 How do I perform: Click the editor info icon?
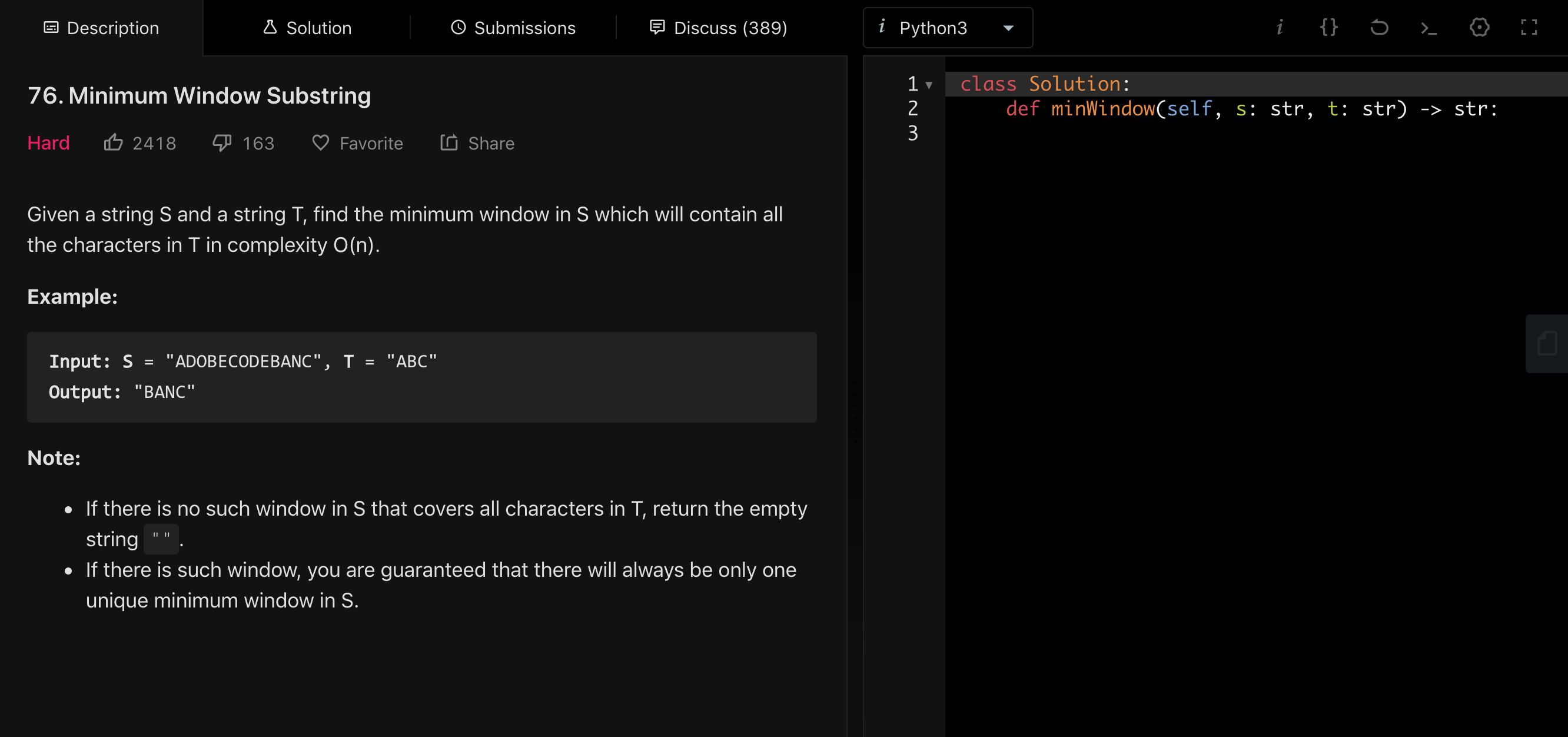(1280, 28)
